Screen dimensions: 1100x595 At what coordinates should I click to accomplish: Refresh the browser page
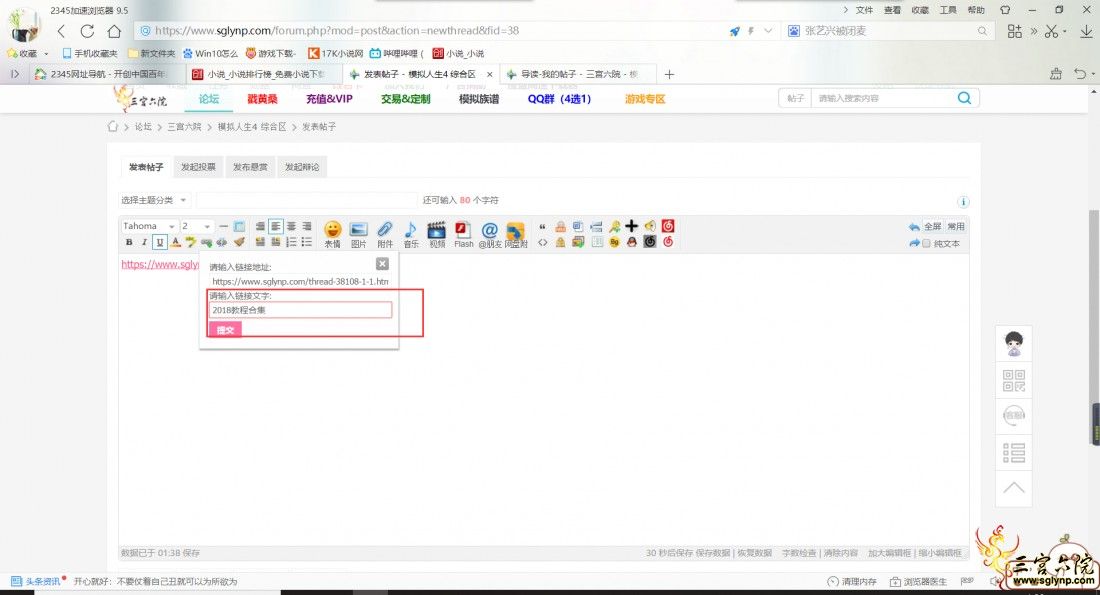(87, 31)
